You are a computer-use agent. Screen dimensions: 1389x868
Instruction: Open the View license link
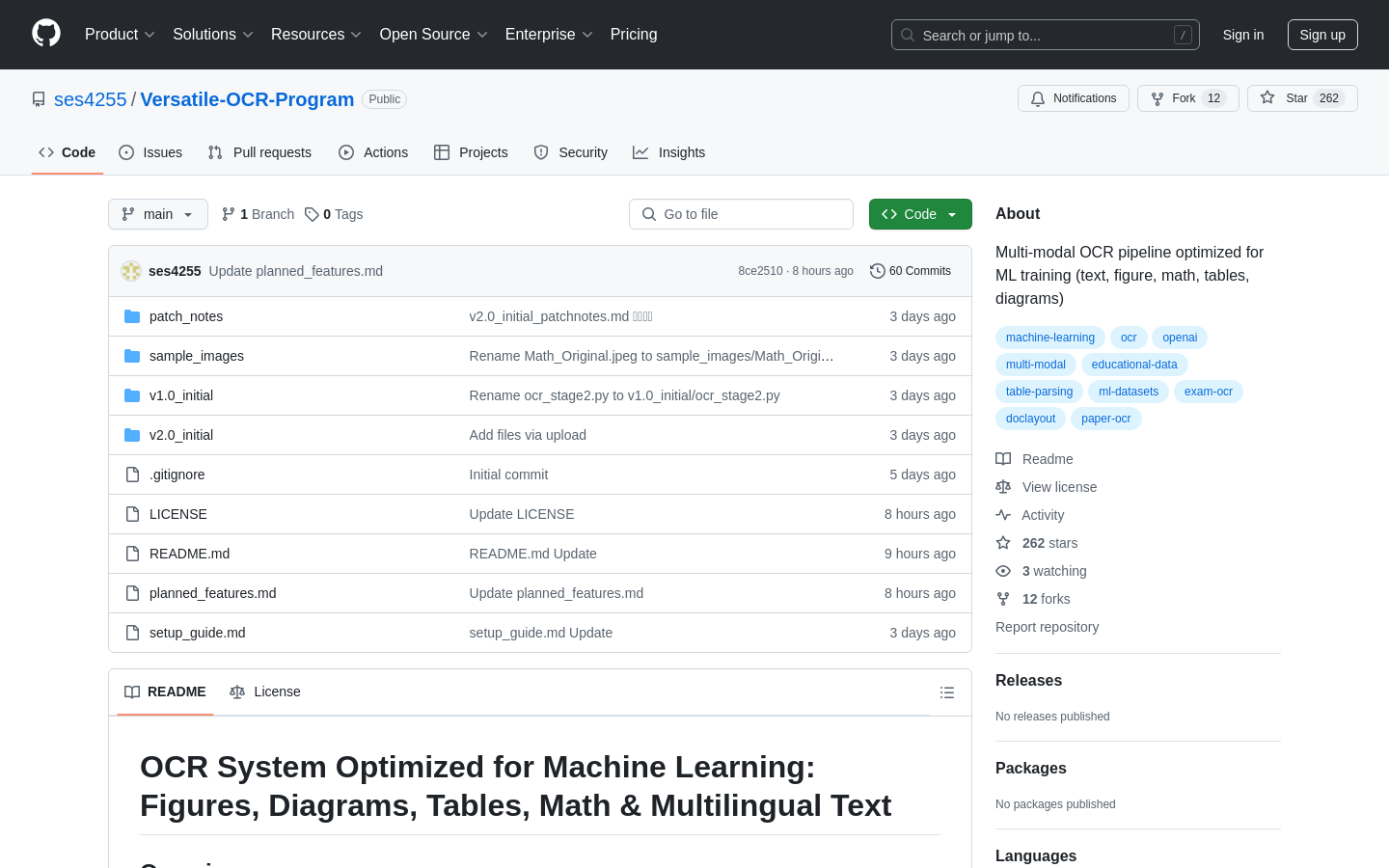click(1047, 487)
